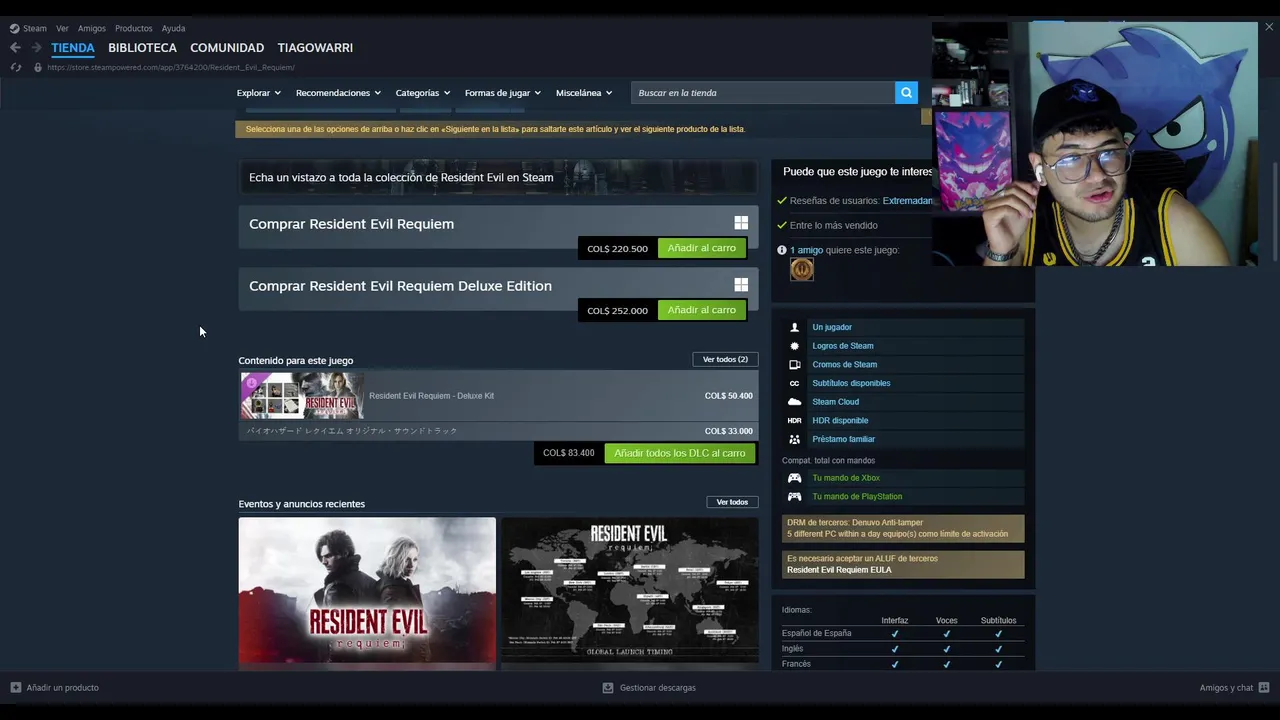Click Ver todos events button

point(732,502)
